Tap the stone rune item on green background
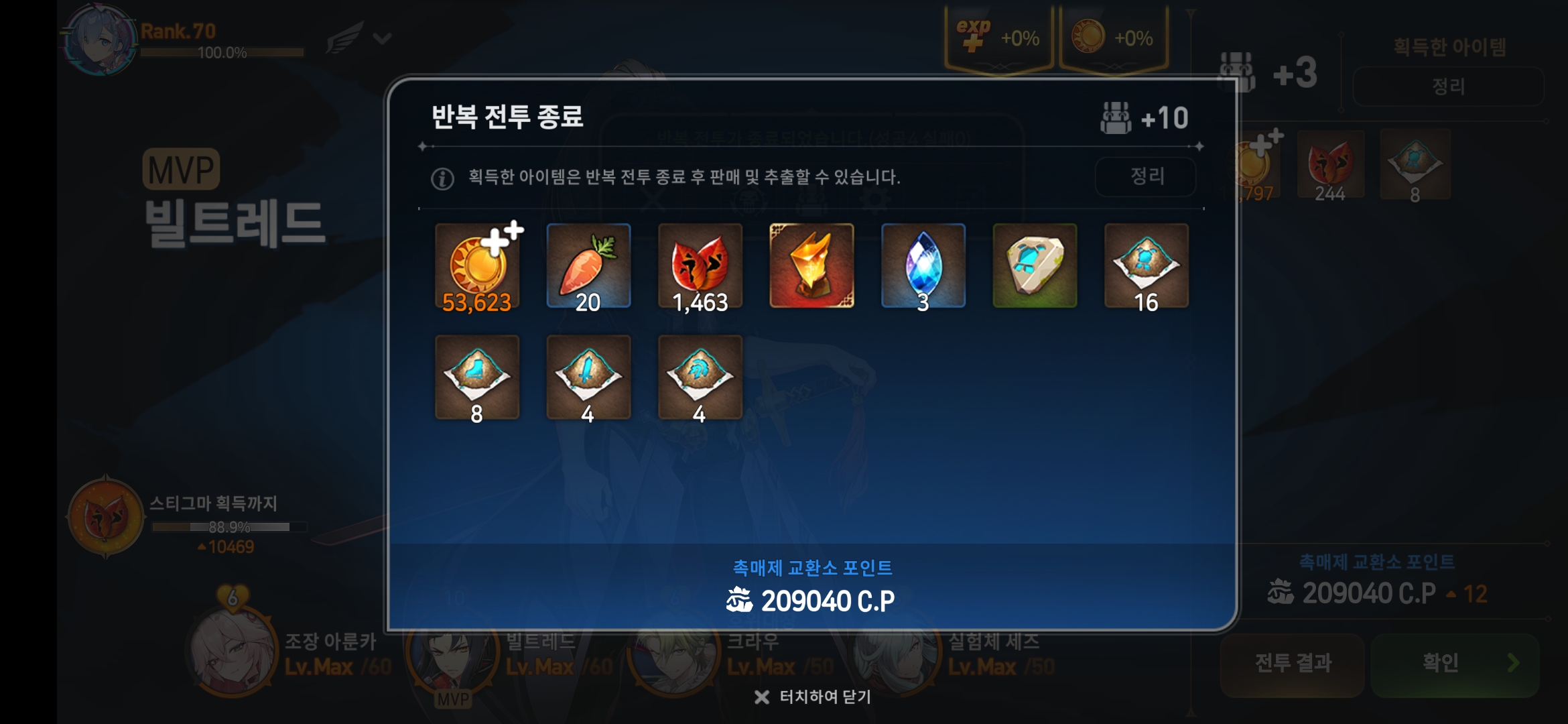This screenshot has height=724, width=1568. [x=1035, y=266]
